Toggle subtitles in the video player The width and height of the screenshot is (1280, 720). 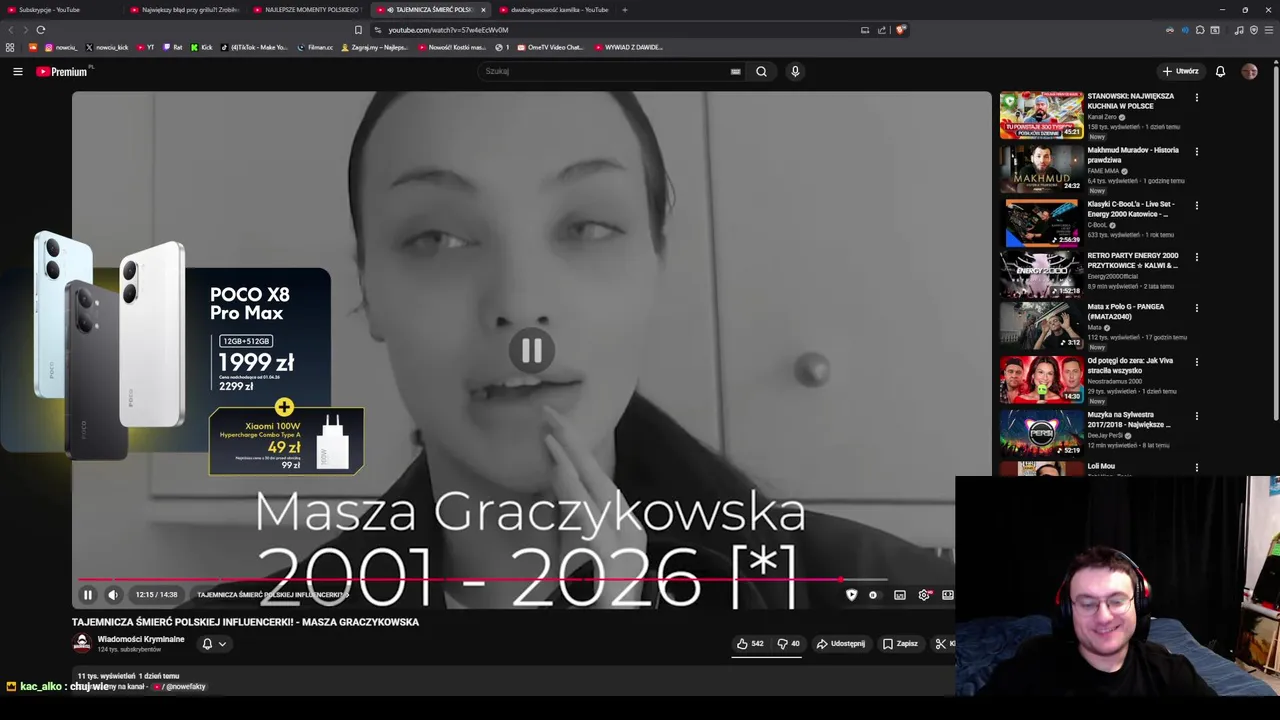pos(900,595)
